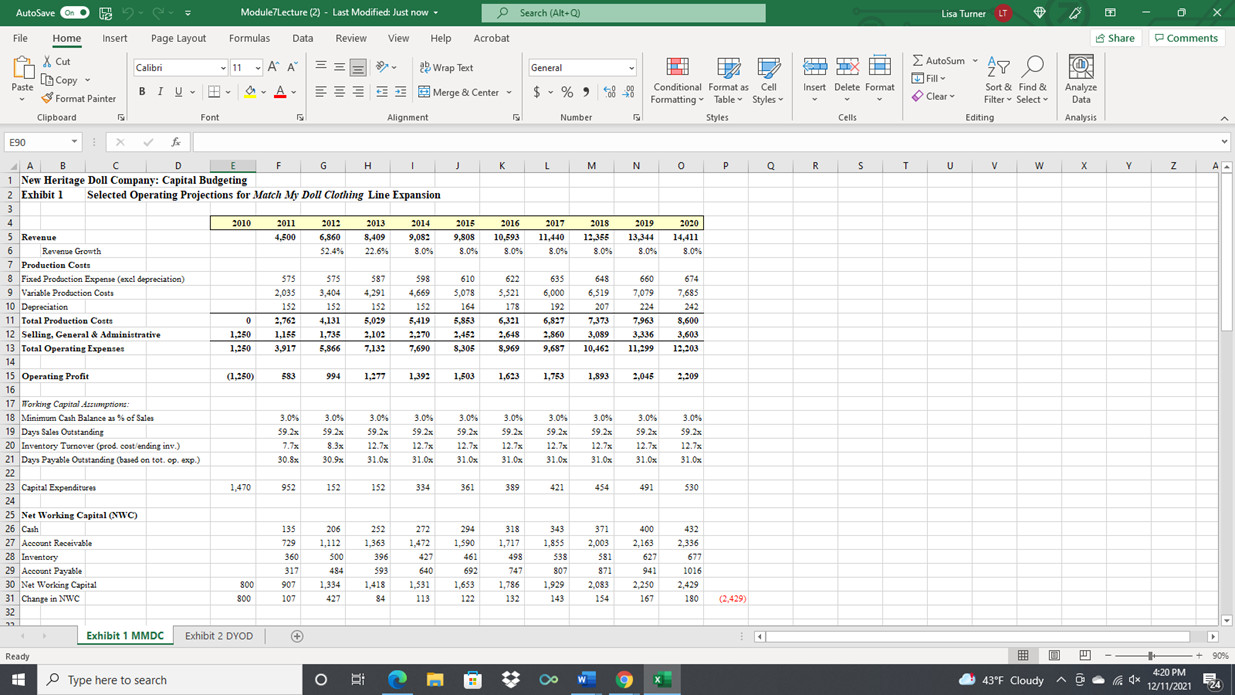This screenshot has width=1235, height=695.
Task: Apply the red Font Color
Action: (280, 92)
